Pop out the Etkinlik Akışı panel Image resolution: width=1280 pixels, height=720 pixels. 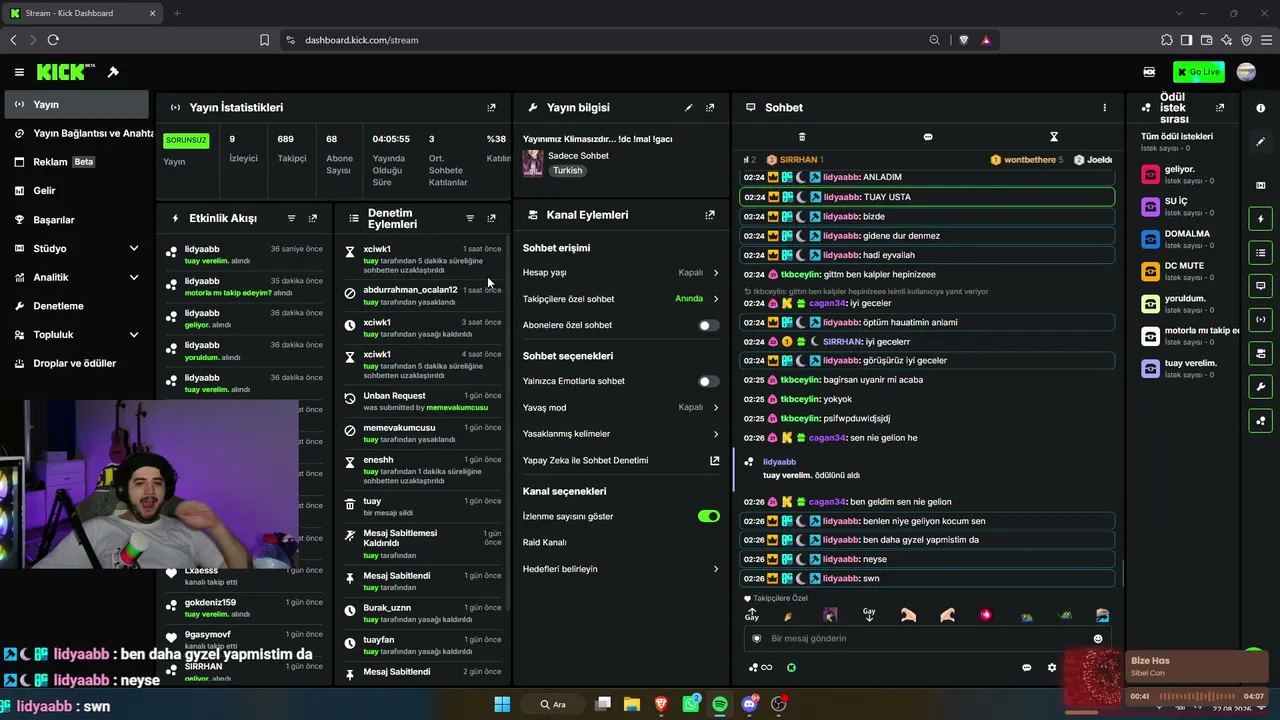coord(313,218)
